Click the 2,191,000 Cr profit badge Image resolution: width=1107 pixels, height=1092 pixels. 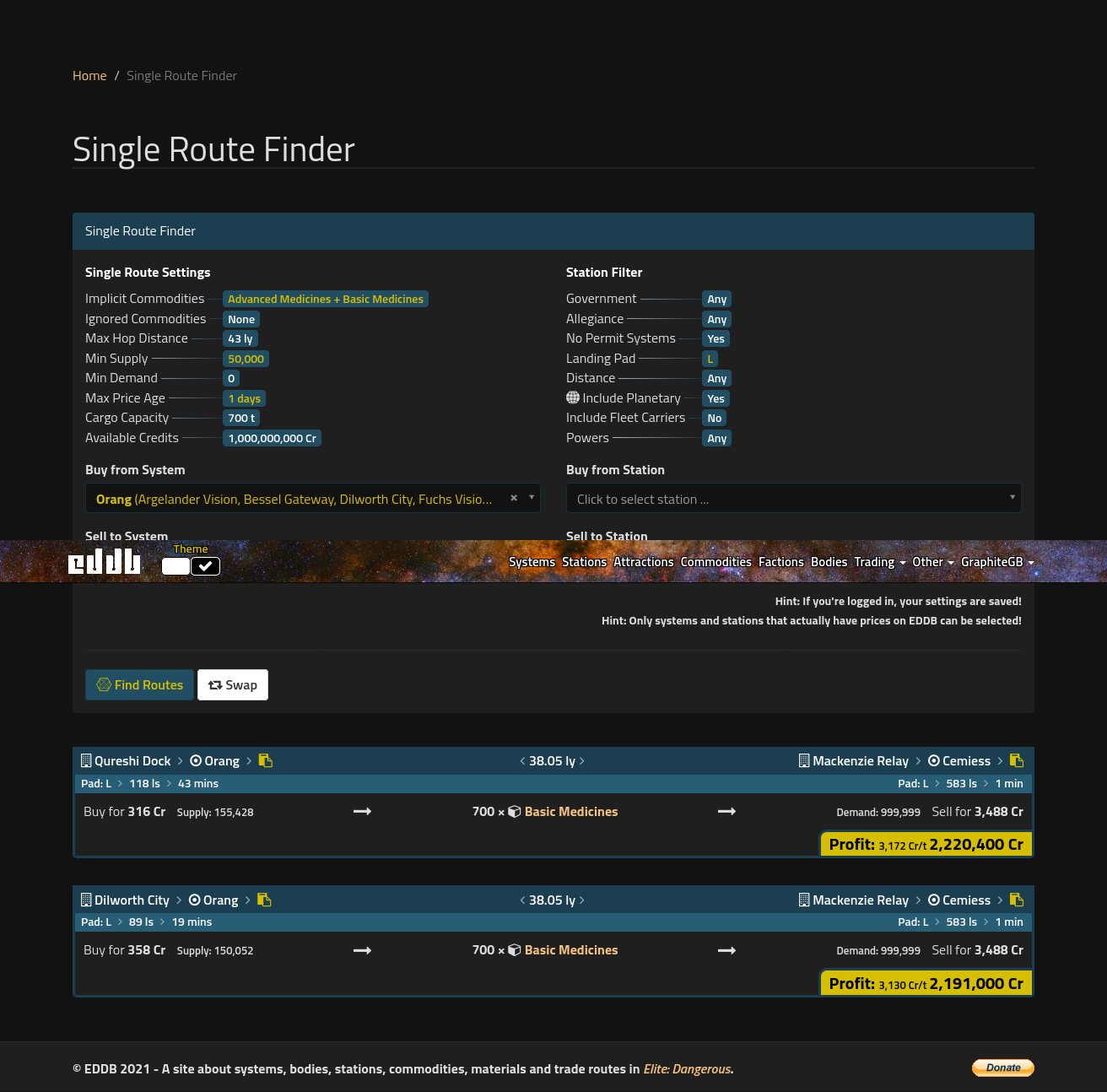click(926, 983)
